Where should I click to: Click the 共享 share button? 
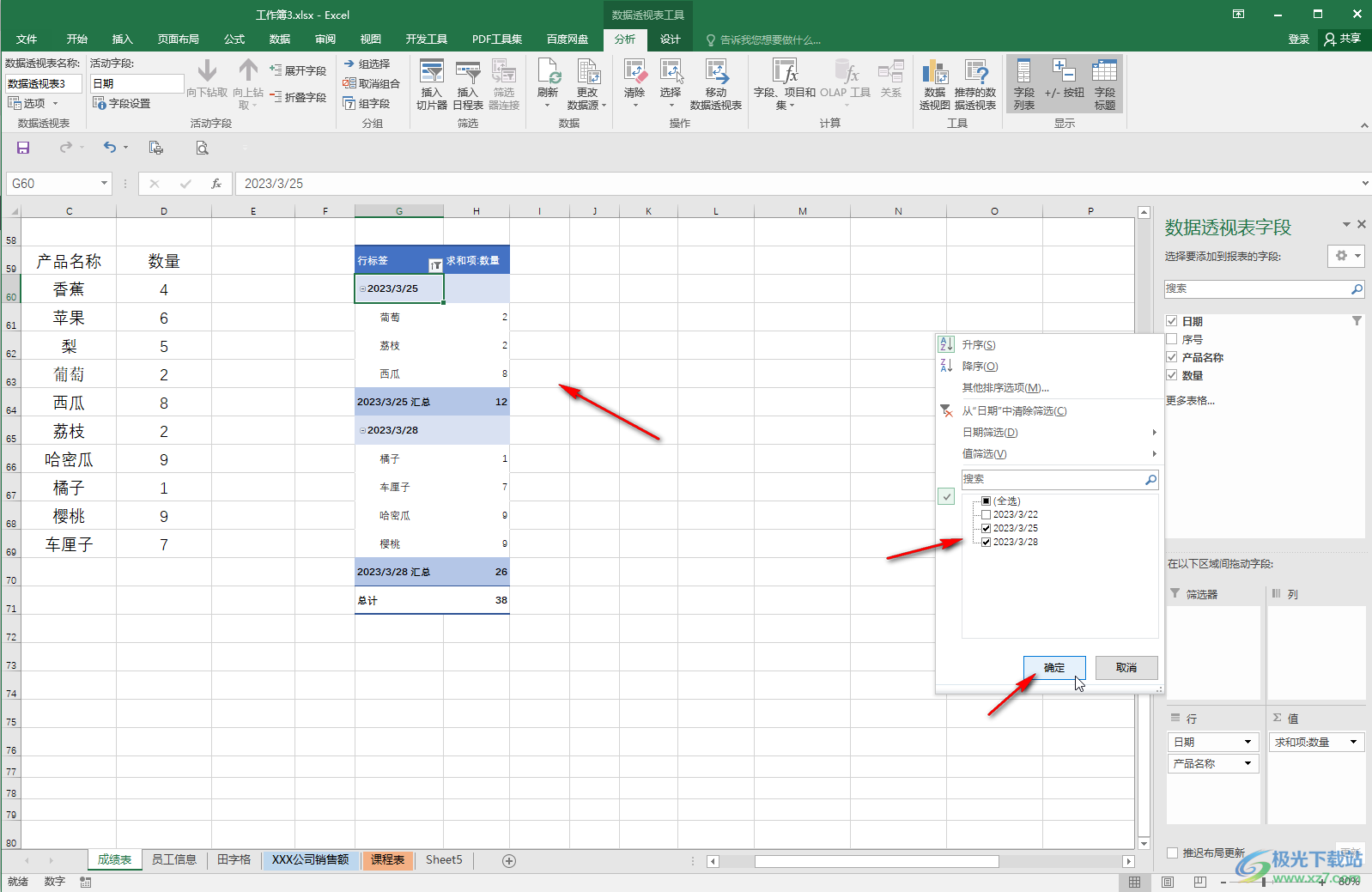click(x=1343, y=39)
